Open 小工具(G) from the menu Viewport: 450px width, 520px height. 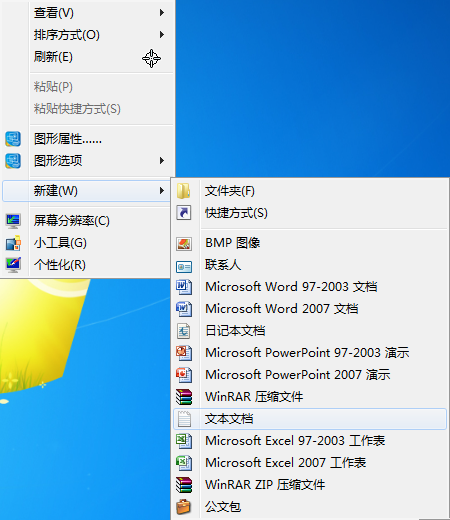point(87,243)
